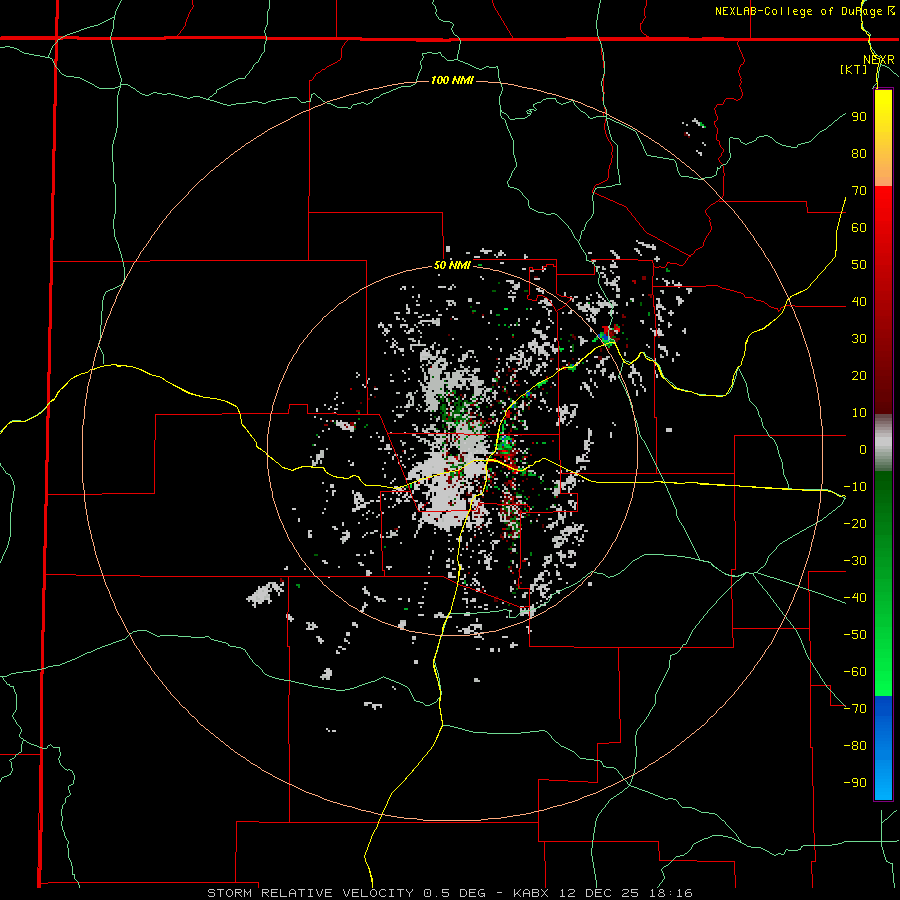Image resolution: width=900 pixels, height=900 pixels.
Task: Click the positive 90 value on the velocity scale
Action: tap(859, 117)
